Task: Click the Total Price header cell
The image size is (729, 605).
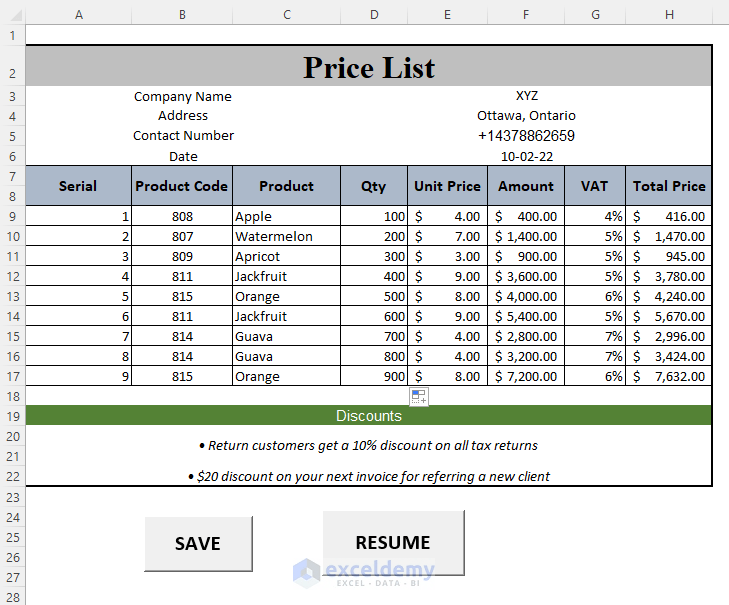Action: (x=669, y=186)
